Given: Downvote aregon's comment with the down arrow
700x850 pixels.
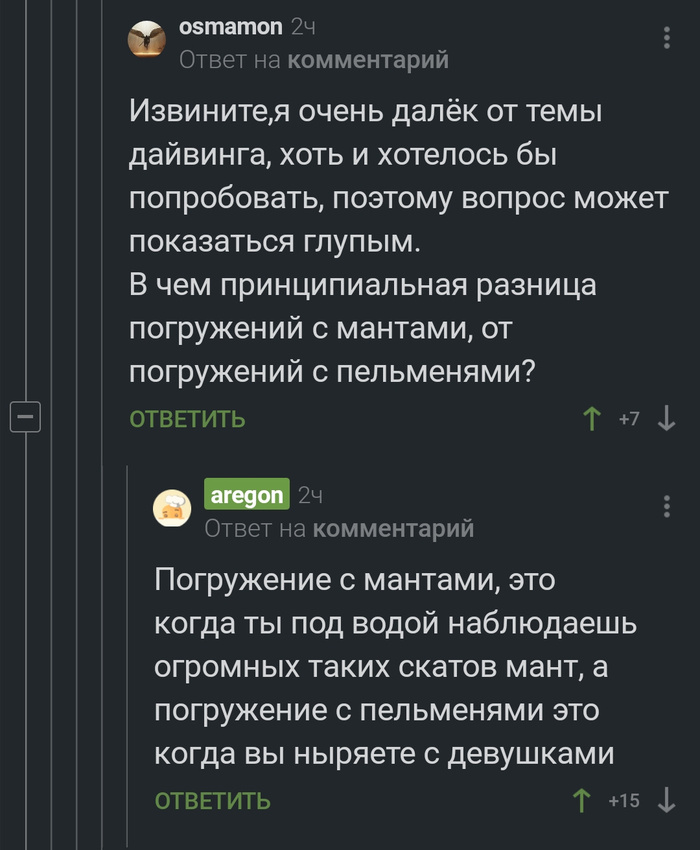Looking at the screenshot, I should 666,798.
